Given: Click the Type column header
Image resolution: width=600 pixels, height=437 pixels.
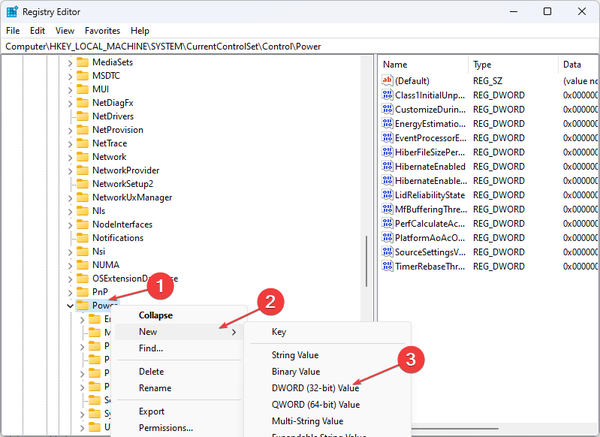Looking at the screenshot, I should point(510,64).
